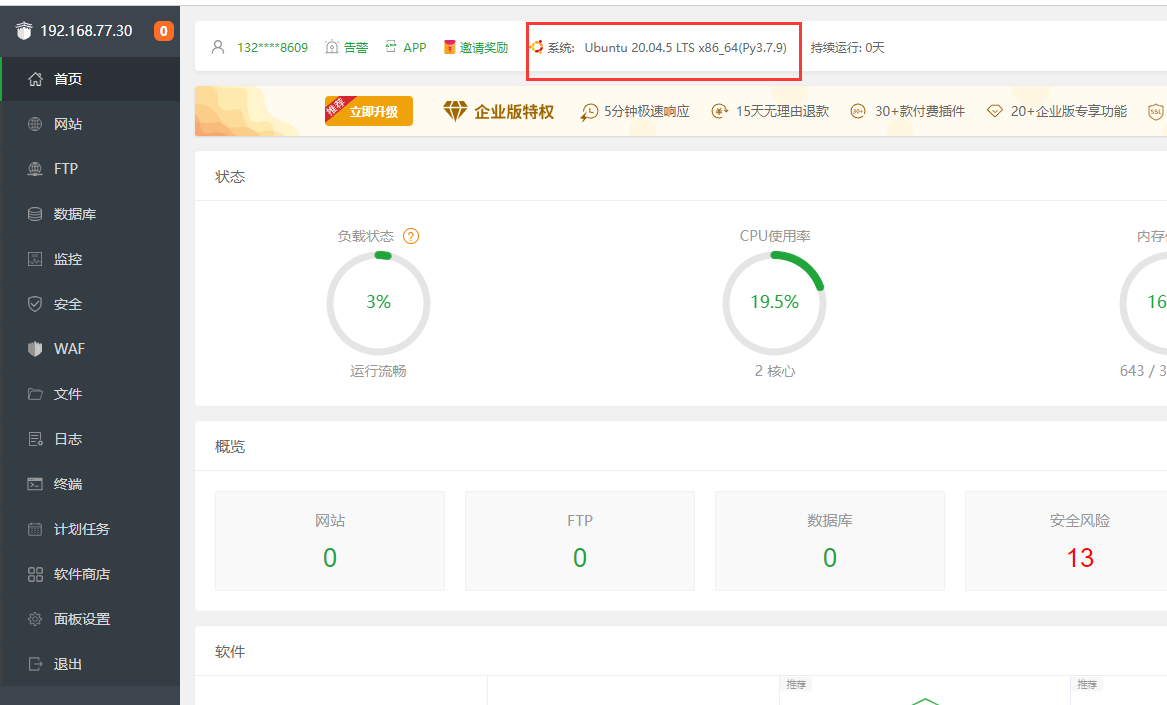Click the folder icon beside 文件
This screenshot has width=1167, height=705.
pyautogui.click(x=35, y=394)
